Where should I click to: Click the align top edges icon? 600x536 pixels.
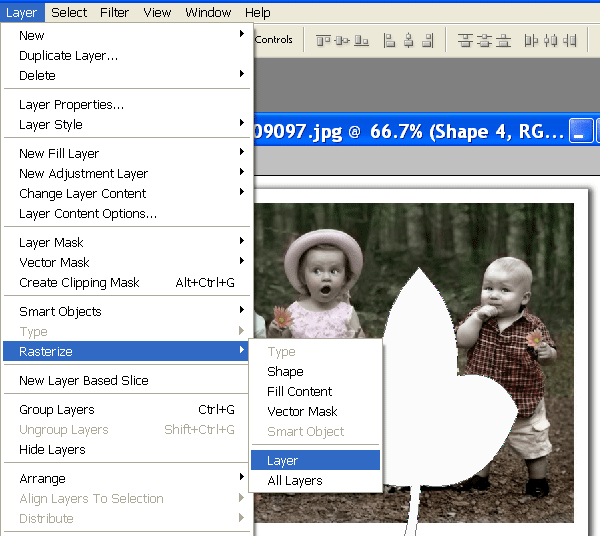pyautogui.click(x=323, y=40)
